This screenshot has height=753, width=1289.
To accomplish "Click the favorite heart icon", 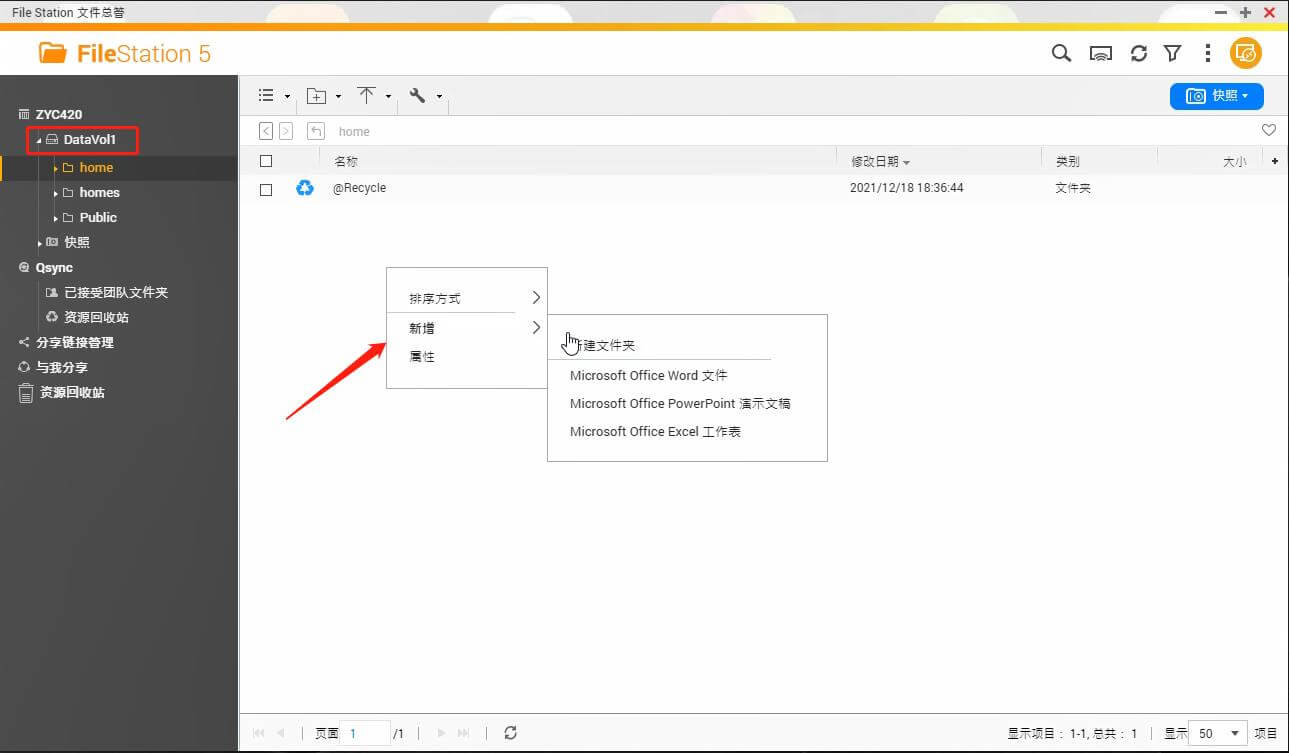I will tap(1269, 130).
